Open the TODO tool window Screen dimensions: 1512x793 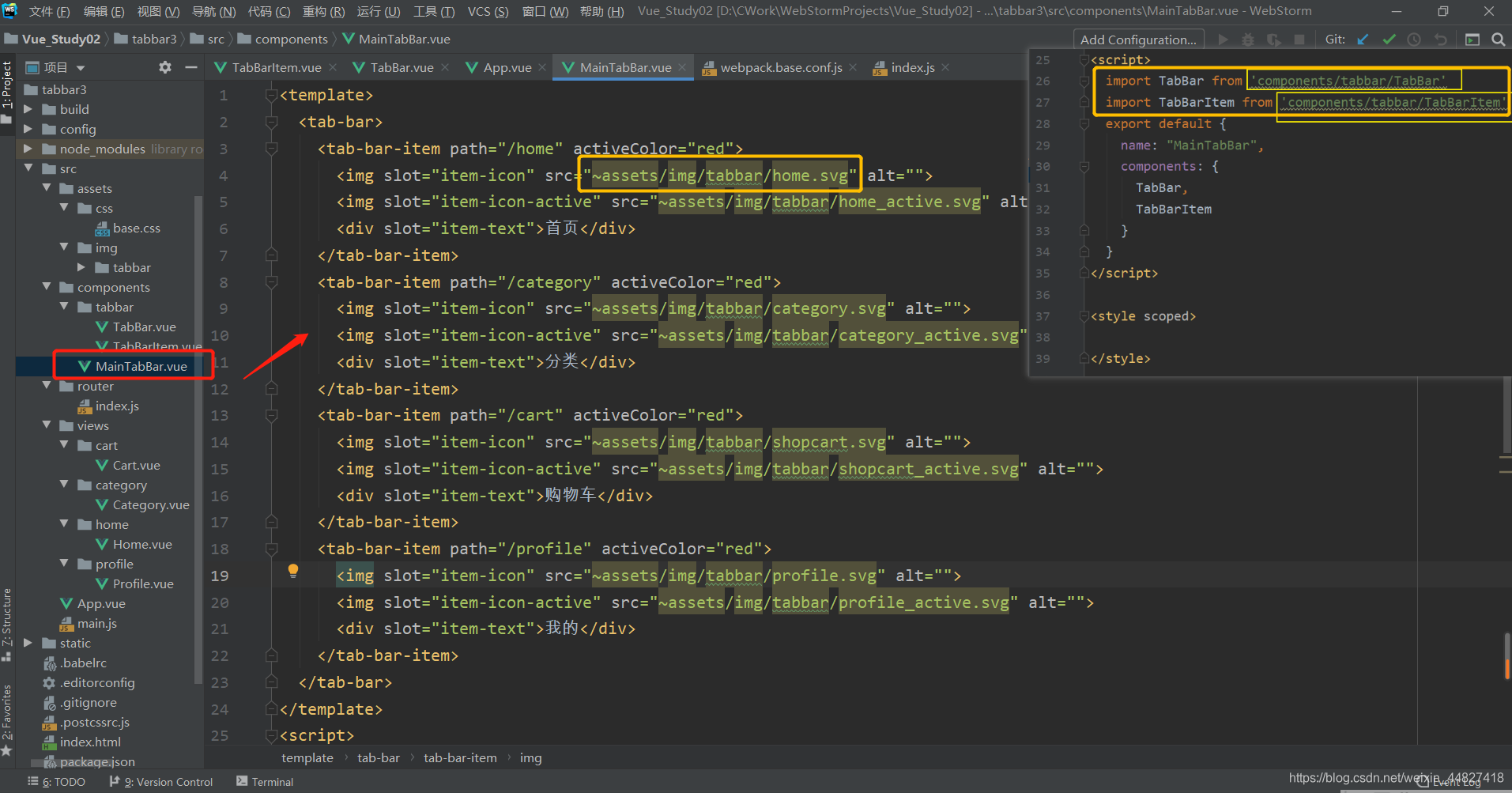[56, 782]
